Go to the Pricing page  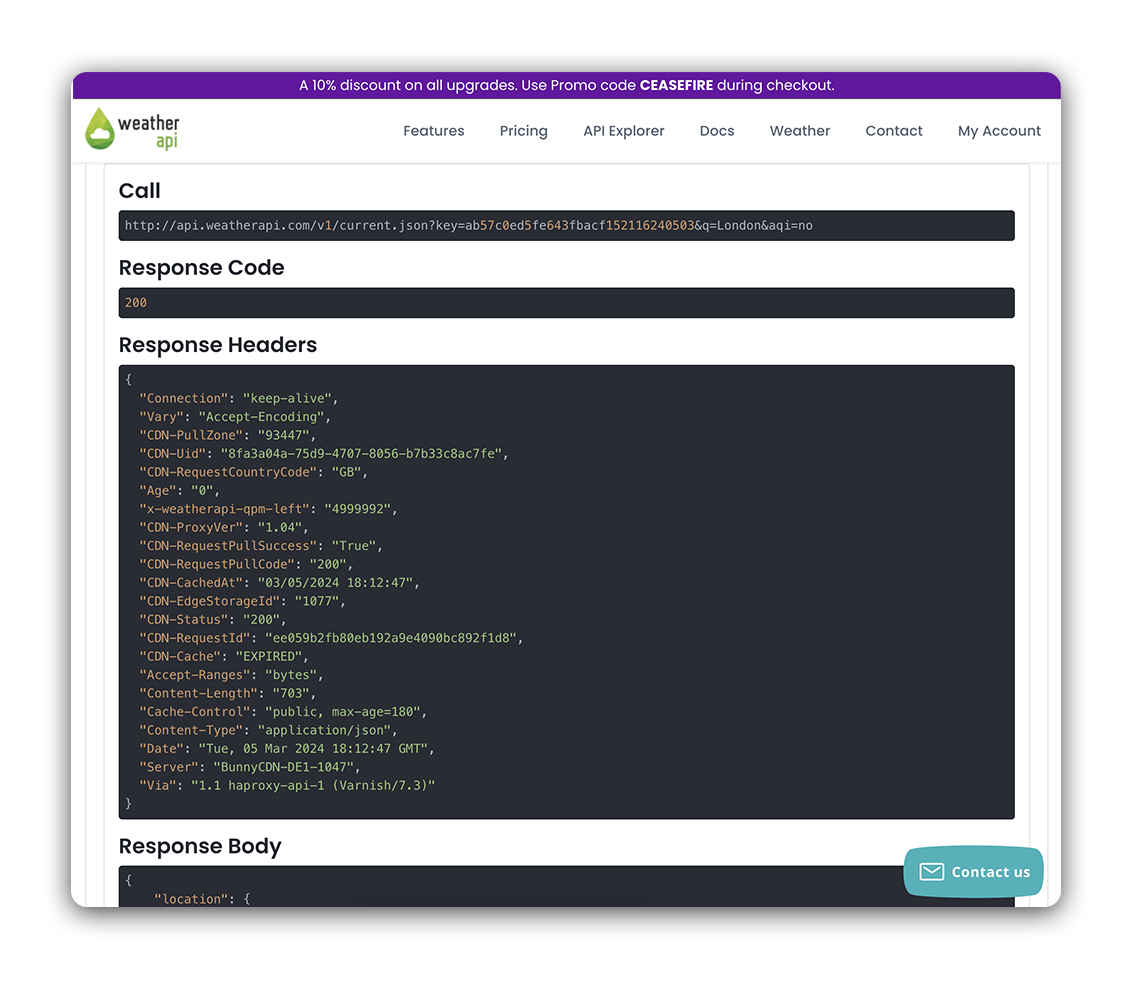pos(523,131)
